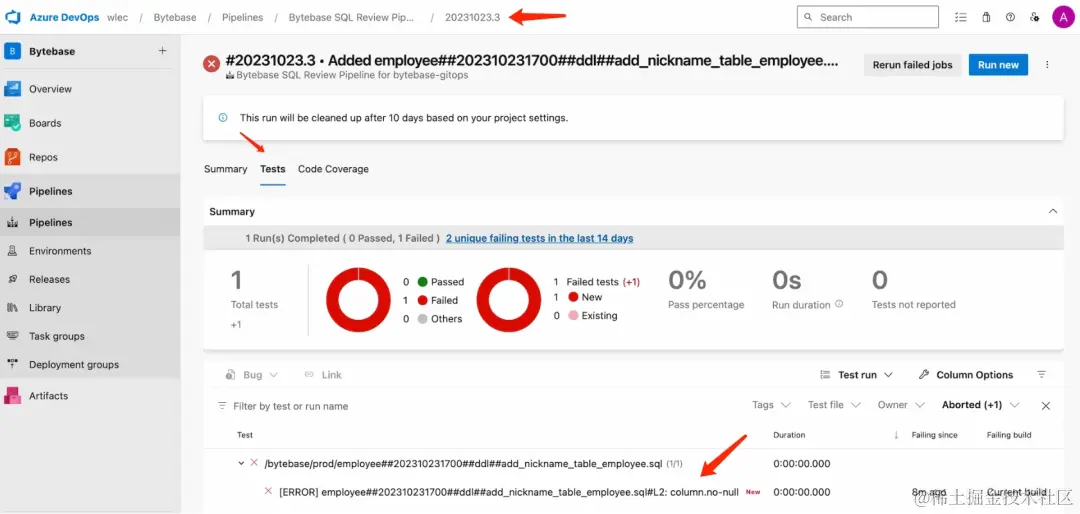Click the Test column header

click(245, 435)
